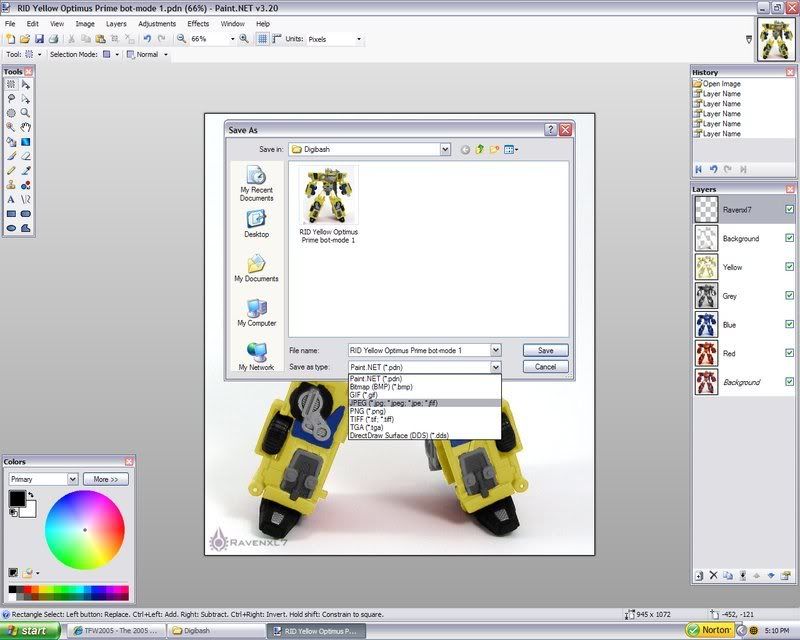
Task: Click the Cancel button
Action: click(x=545, y=366)
